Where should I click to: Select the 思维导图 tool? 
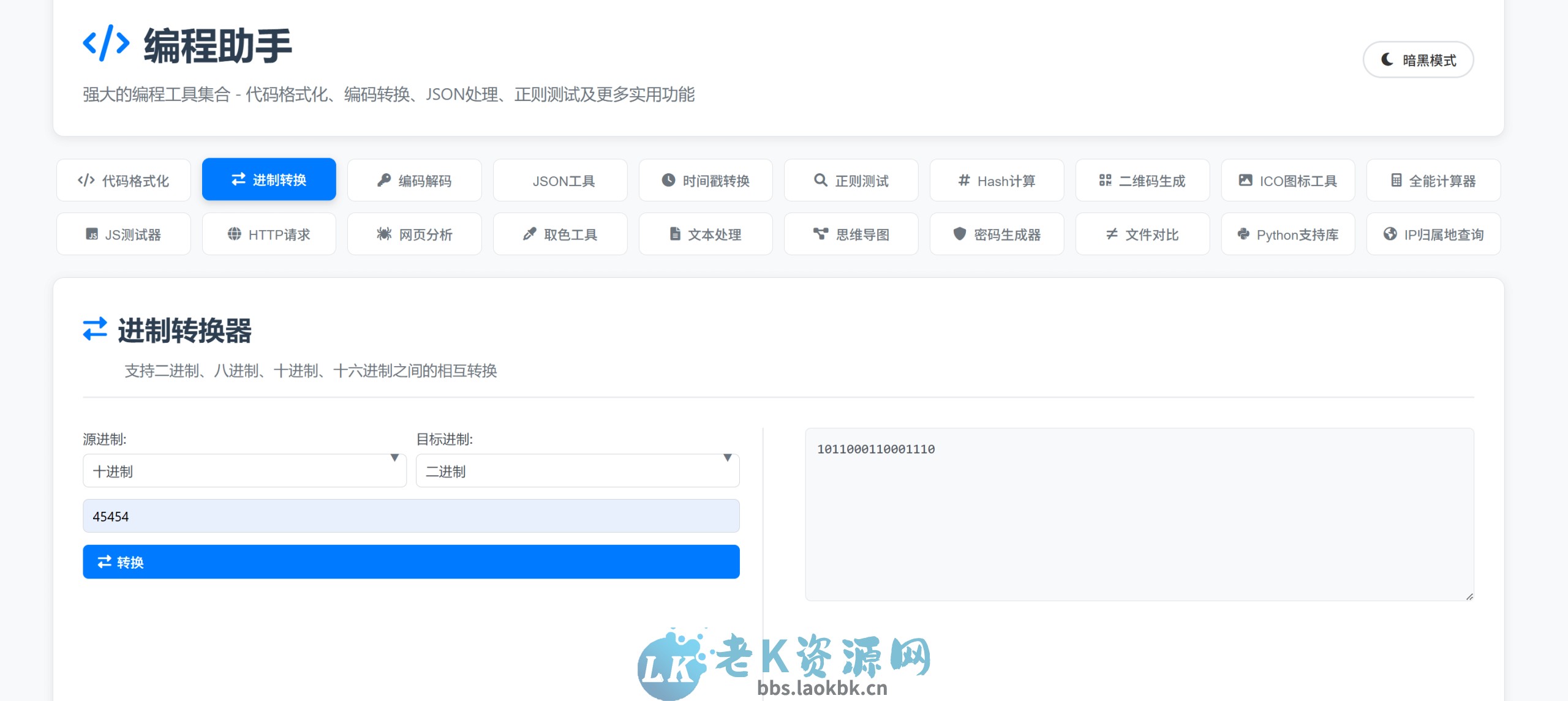pos(851,233)
